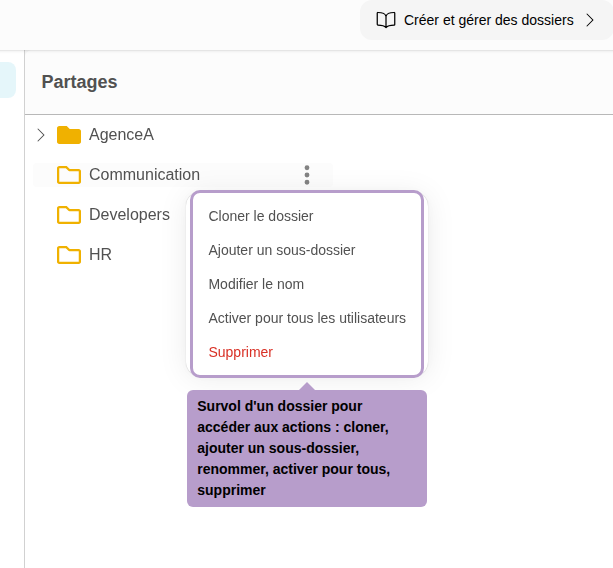Select the HR folder label
The width and height of the screenshot is (613, 568).
click(100, 255)
